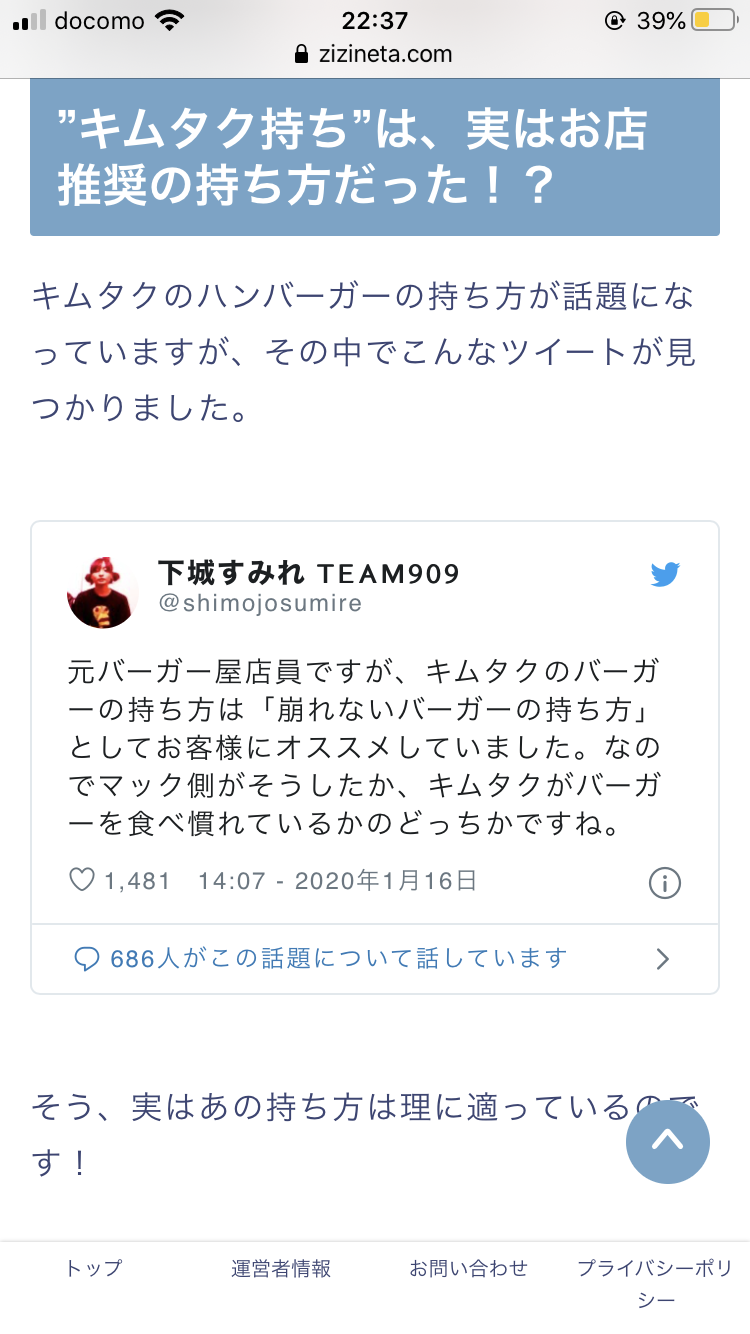Image resolution: width=750 pixels, height=1334 pixels.
Task: Open the お問い合わせ footer link
Action: coord(468,1268)
